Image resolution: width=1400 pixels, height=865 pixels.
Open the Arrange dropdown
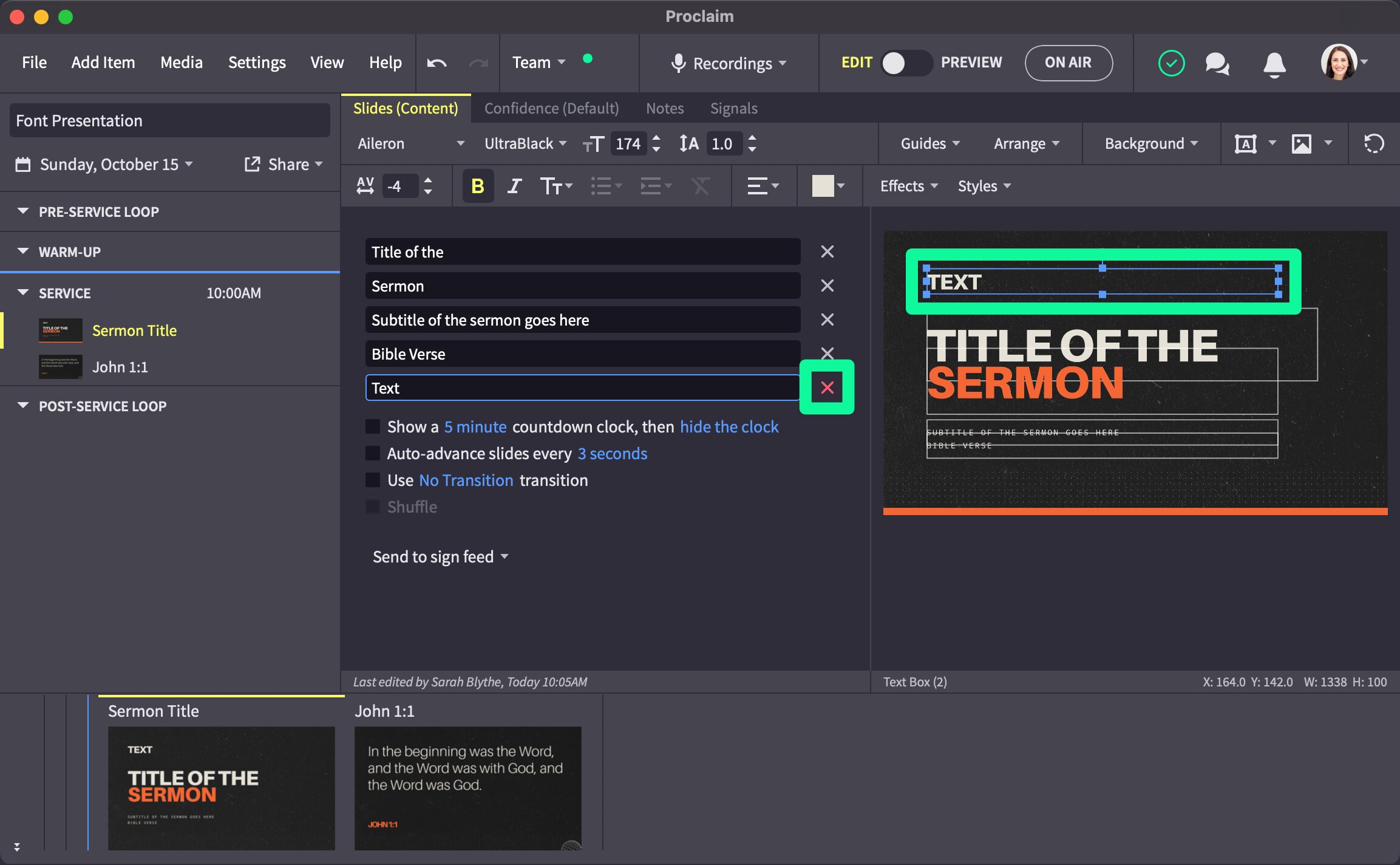(x=1027, y=144)
